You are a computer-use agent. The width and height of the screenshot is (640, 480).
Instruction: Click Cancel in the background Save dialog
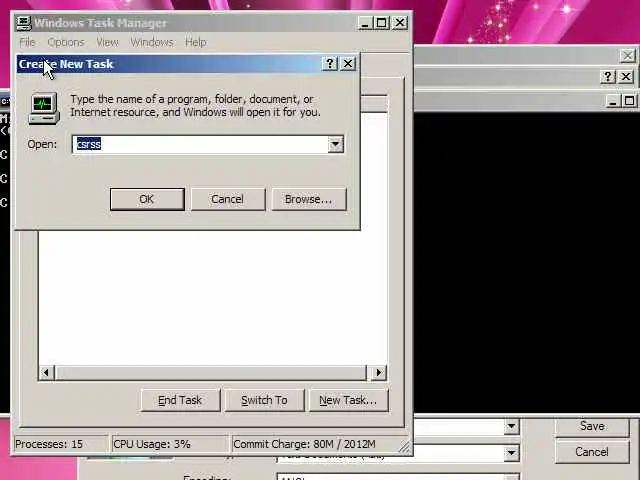[592, 452]
